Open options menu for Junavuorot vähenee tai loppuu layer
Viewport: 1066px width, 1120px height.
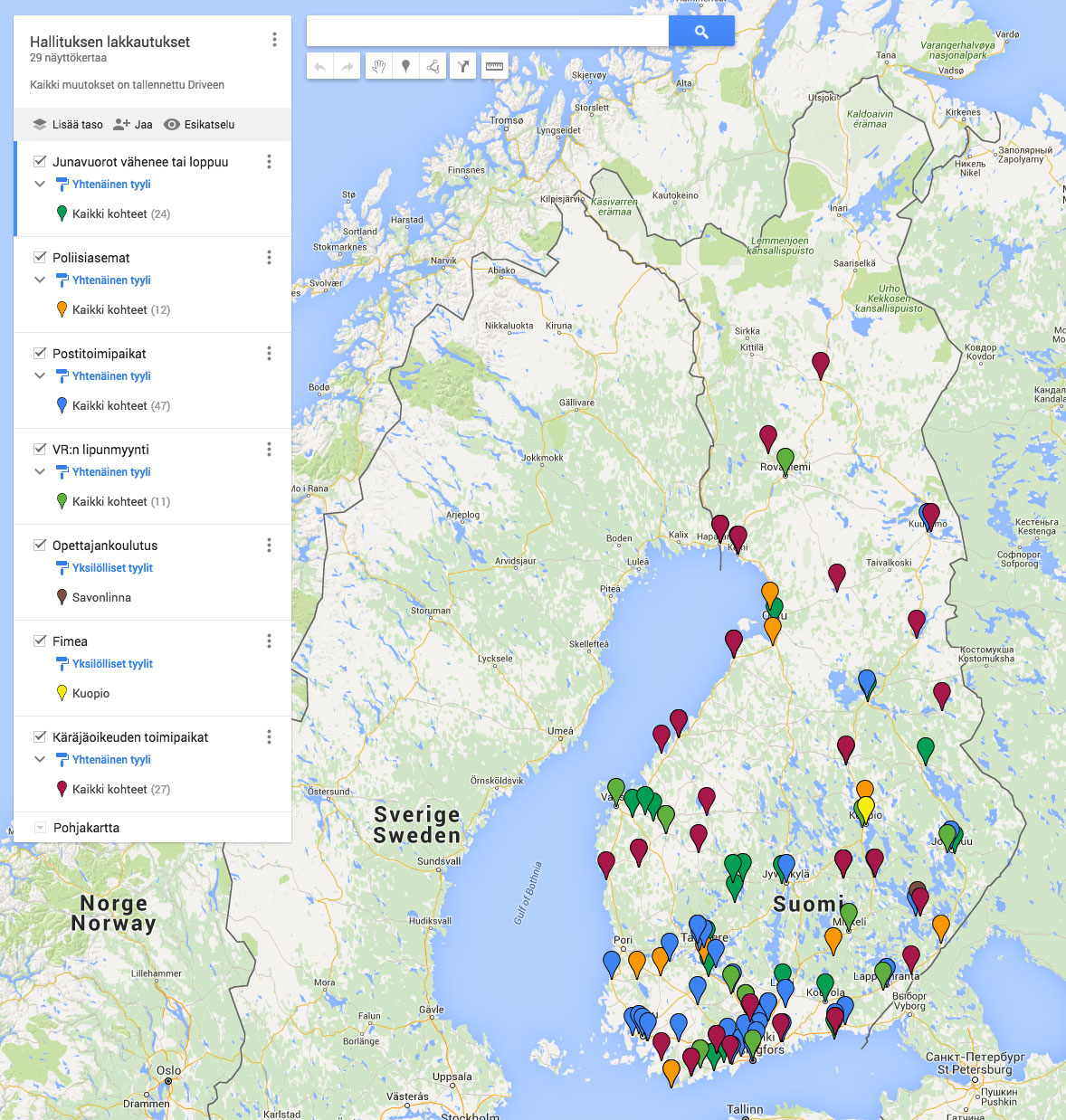269,162
